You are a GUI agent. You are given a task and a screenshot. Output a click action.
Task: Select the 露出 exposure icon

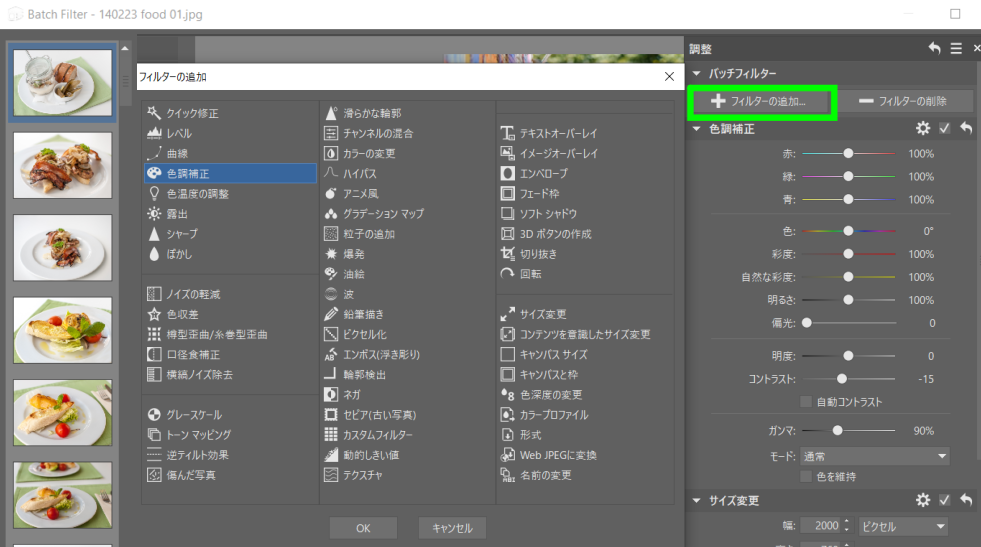(x=154, y=213)
